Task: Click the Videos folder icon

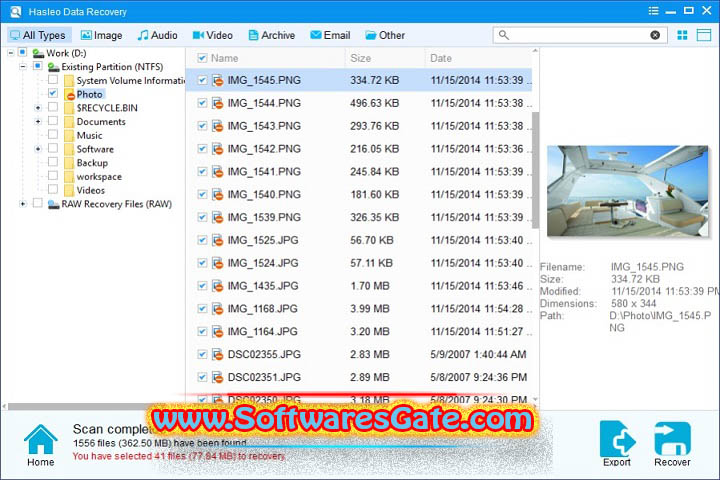Action: pyautogui.click(x=69, y=191)
